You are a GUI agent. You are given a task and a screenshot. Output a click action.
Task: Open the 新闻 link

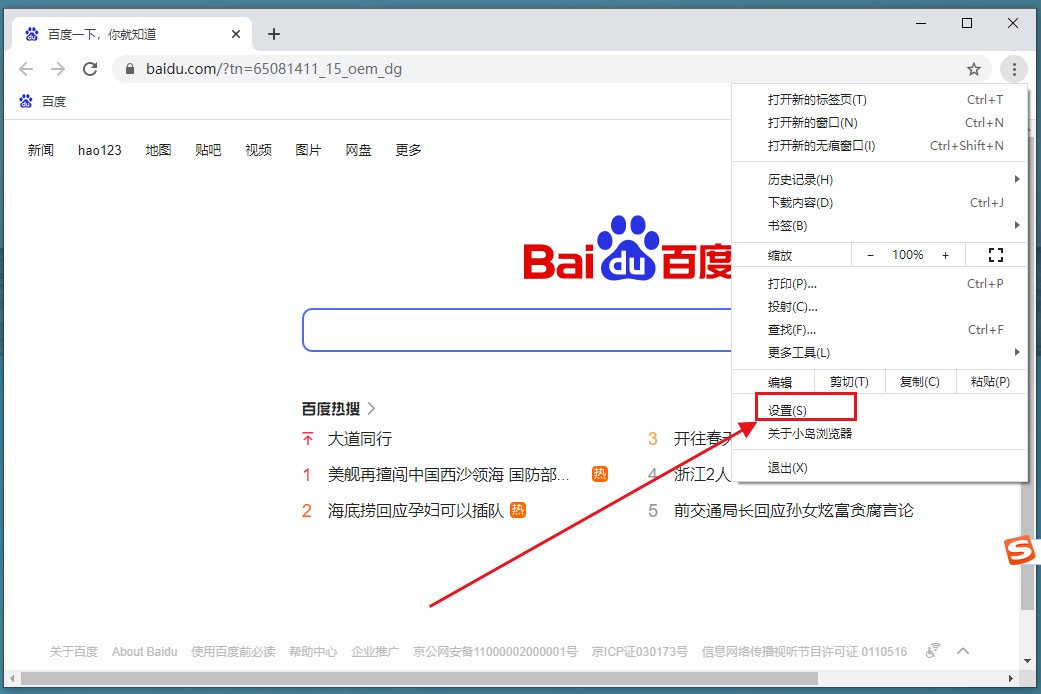coord(40,150)
